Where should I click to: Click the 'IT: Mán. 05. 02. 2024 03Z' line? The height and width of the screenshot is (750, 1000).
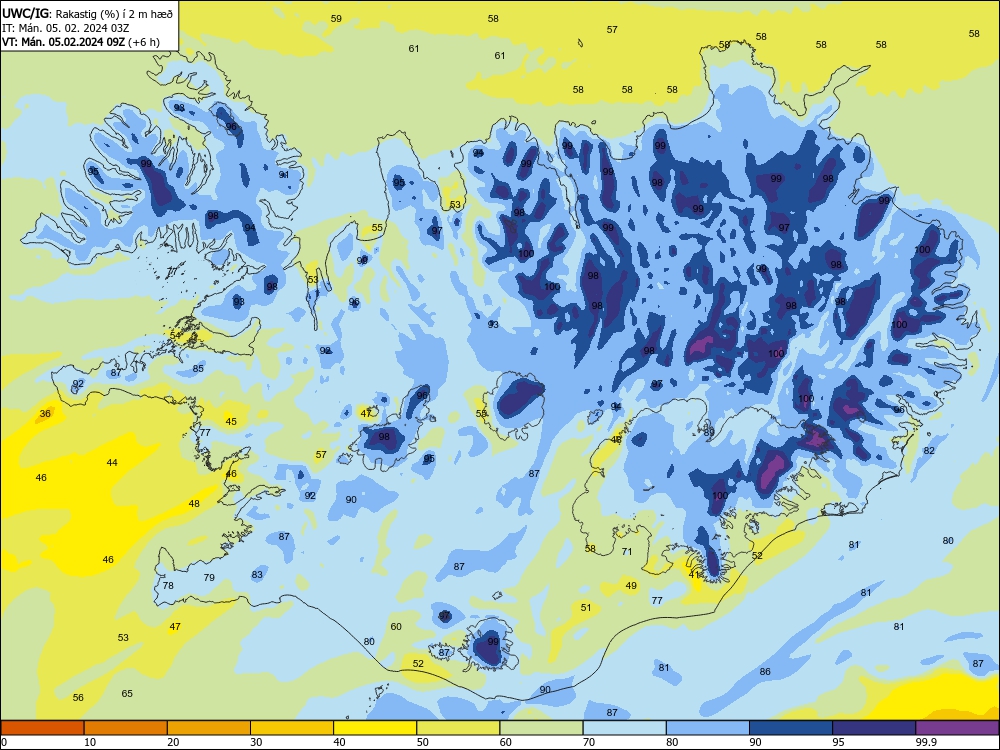click(x=65, y=28)
